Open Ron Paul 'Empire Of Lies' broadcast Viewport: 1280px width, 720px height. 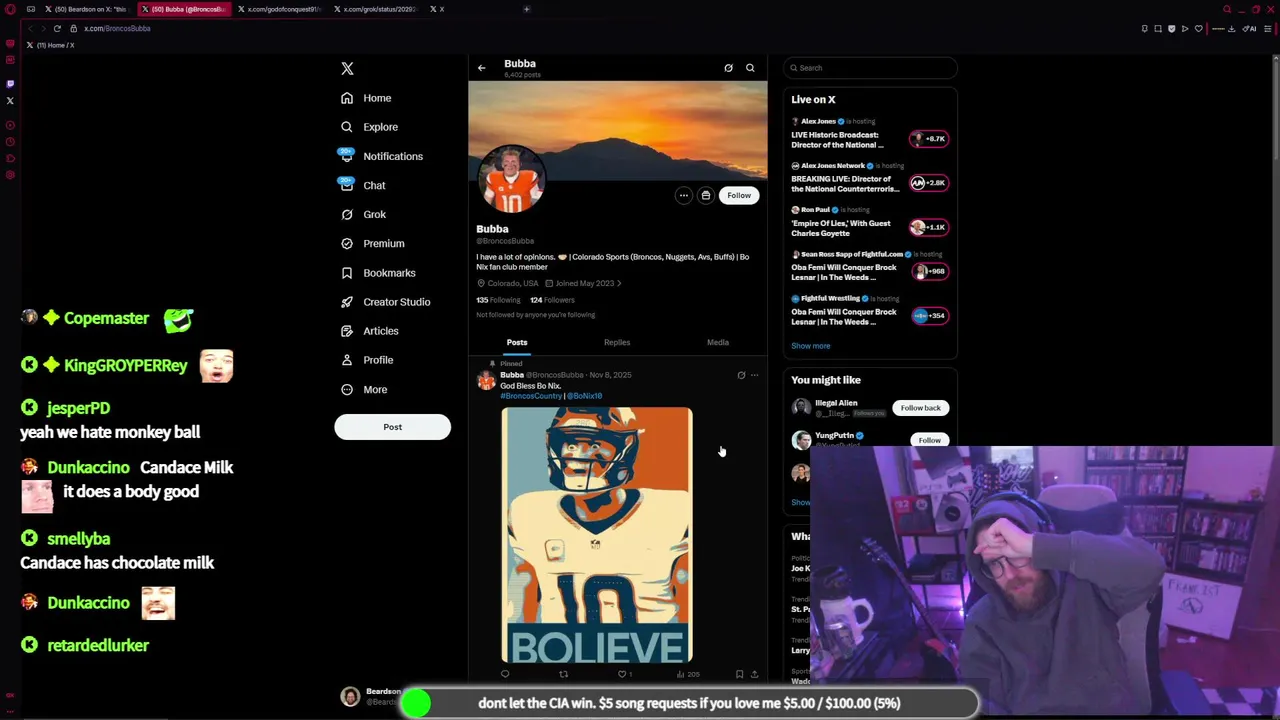870,222
